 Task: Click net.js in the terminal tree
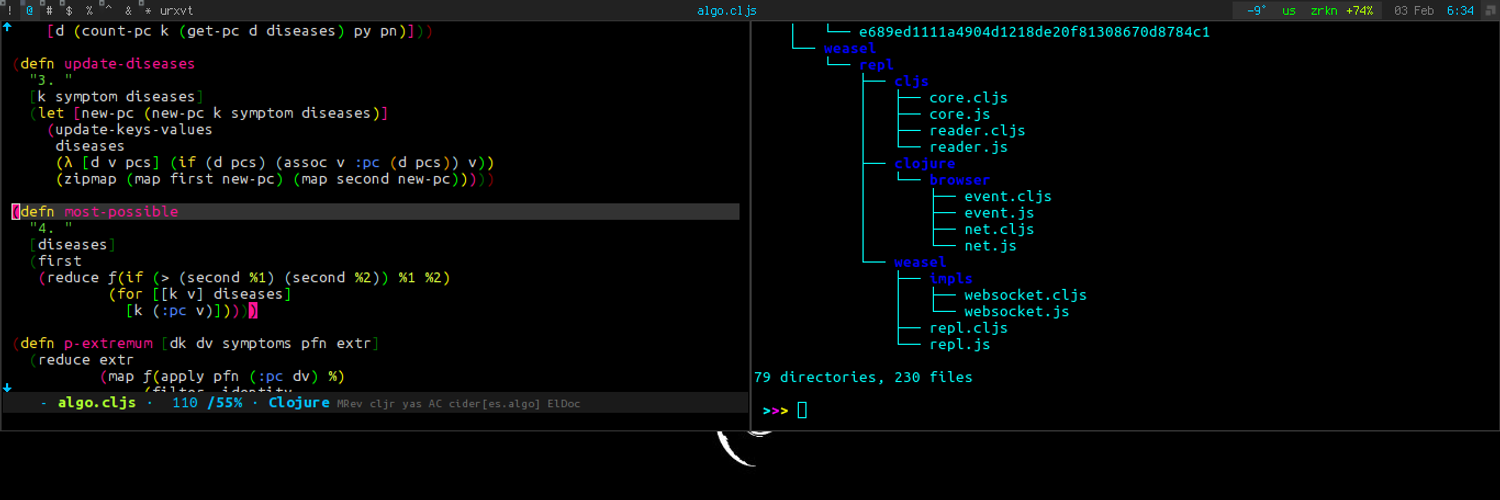coord(990,245)
